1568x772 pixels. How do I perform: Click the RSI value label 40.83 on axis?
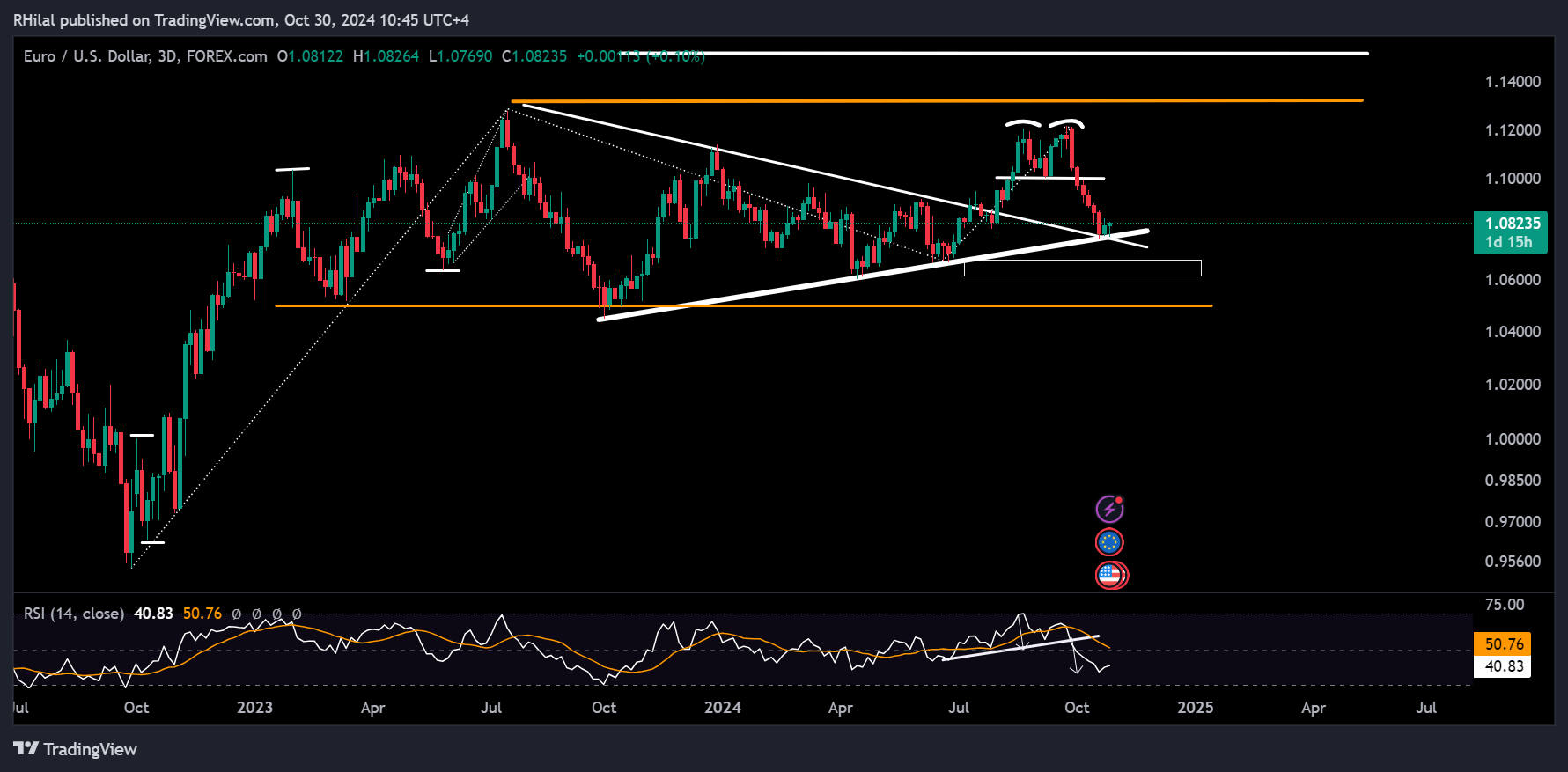click(1504, 666)
